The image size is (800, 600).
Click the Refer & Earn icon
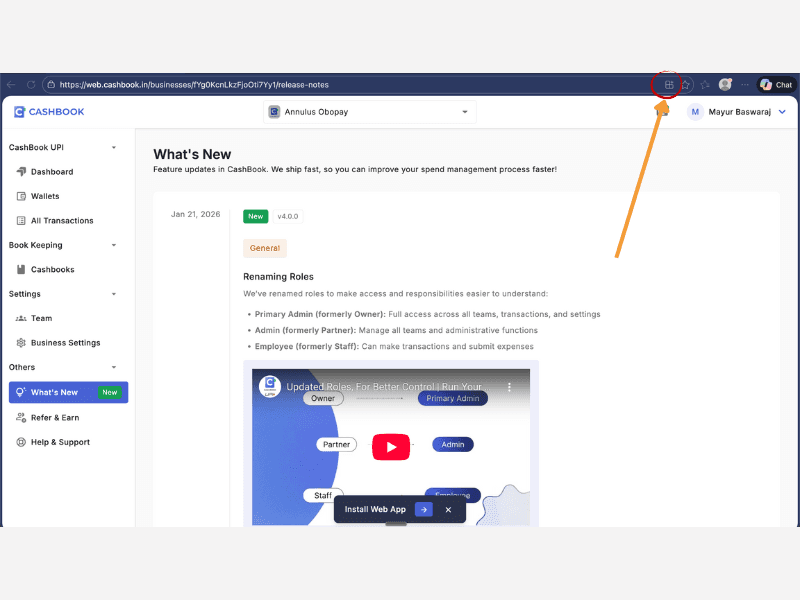21,418
